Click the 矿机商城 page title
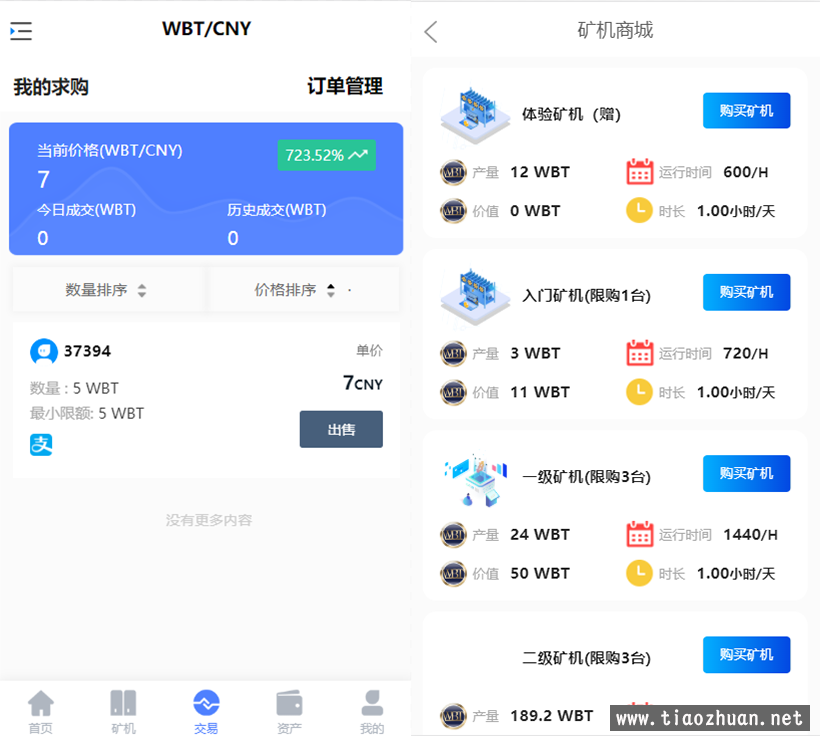This screenshot has width=820, height=736. [615, 30]
